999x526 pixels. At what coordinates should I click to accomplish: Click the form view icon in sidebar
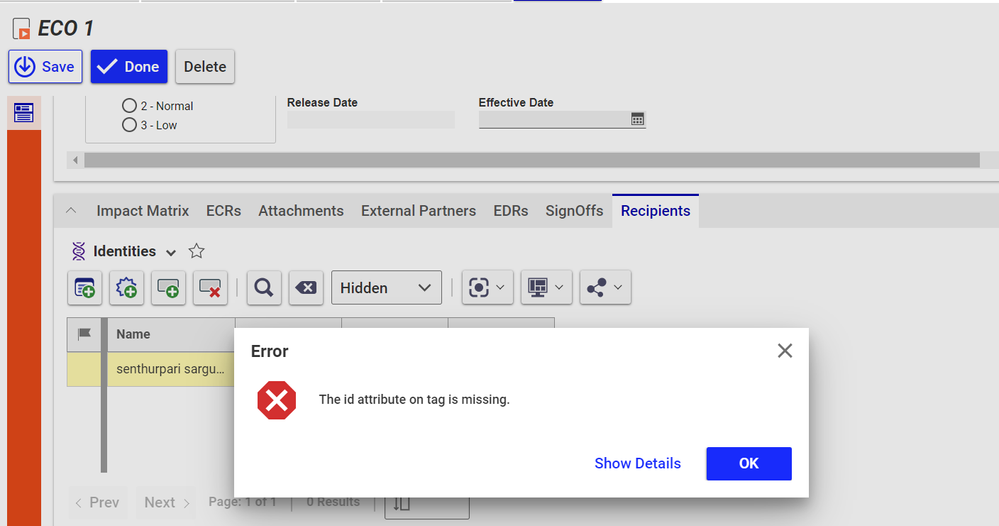(24, 112)
